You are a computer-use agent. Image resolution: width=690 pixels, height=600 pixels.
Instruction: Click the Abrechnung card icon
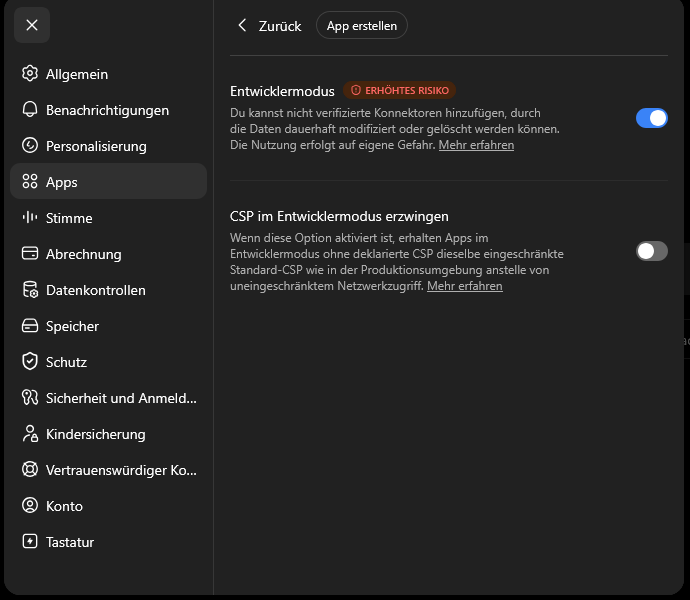[x=30, y=254]
